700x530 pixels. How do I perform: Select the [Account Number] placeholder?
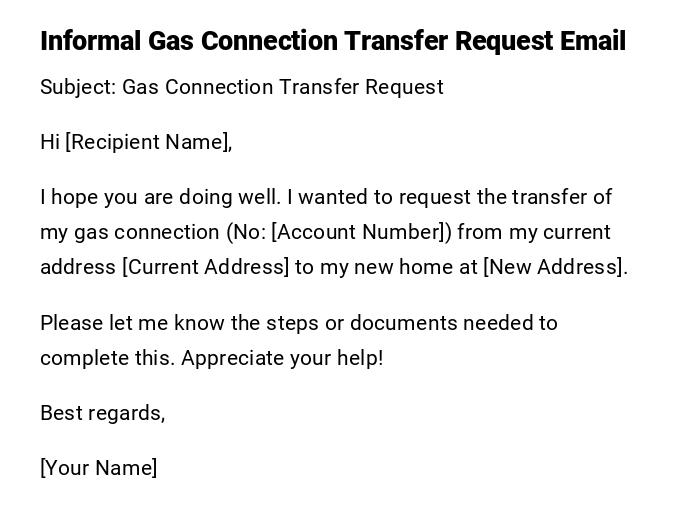tap(358, 232)
